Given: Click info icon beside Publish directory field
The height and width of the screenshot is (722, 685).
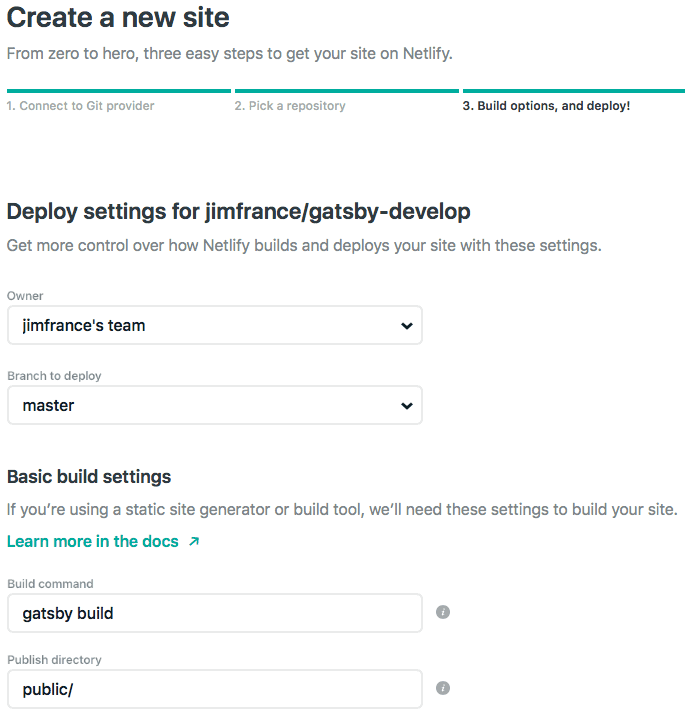Looking at the screenshot, I should 442,688.
